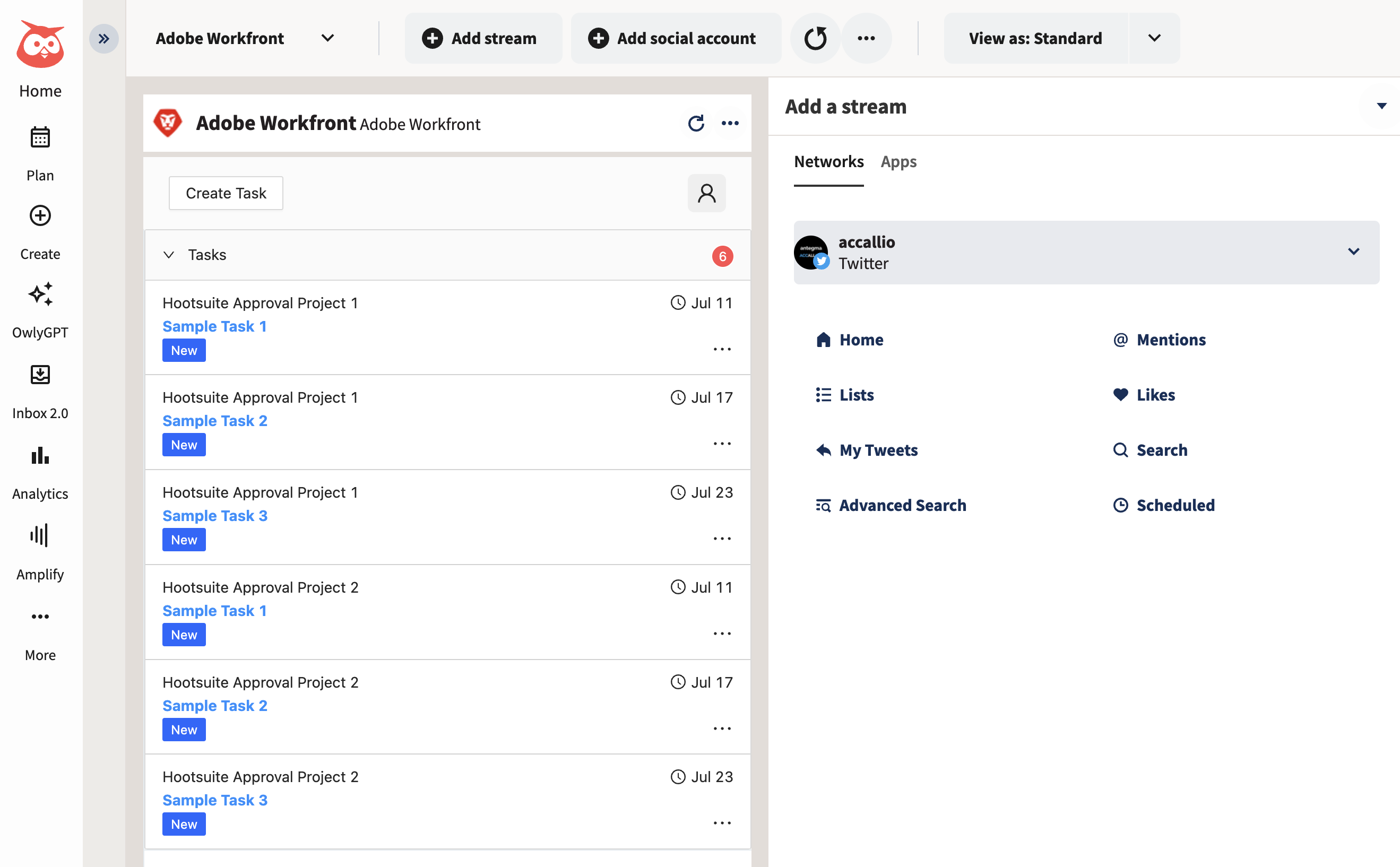The height and width of the screenshot is (867, 1400).
Task: Click the Hootsuite owl logo
Action: tap(40, 44)
